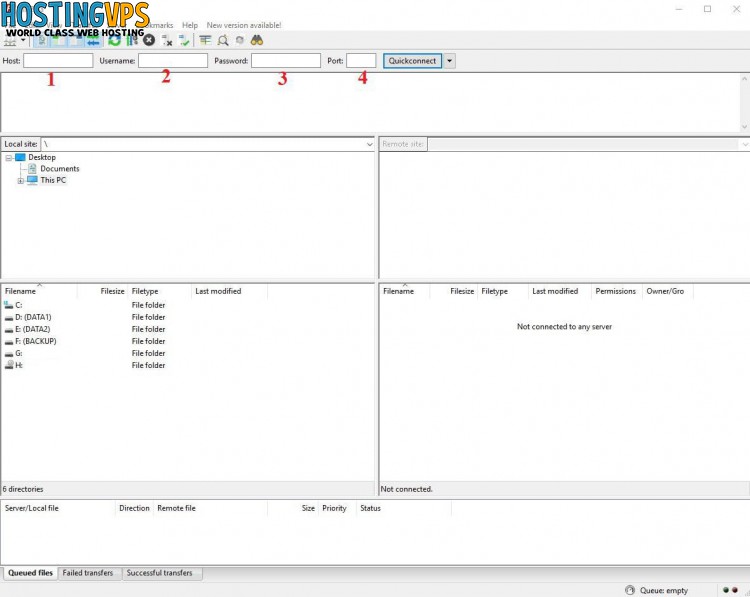Switch to the Successful transfers tab
This screenshot has height=597, width=750.
point(160,573)
